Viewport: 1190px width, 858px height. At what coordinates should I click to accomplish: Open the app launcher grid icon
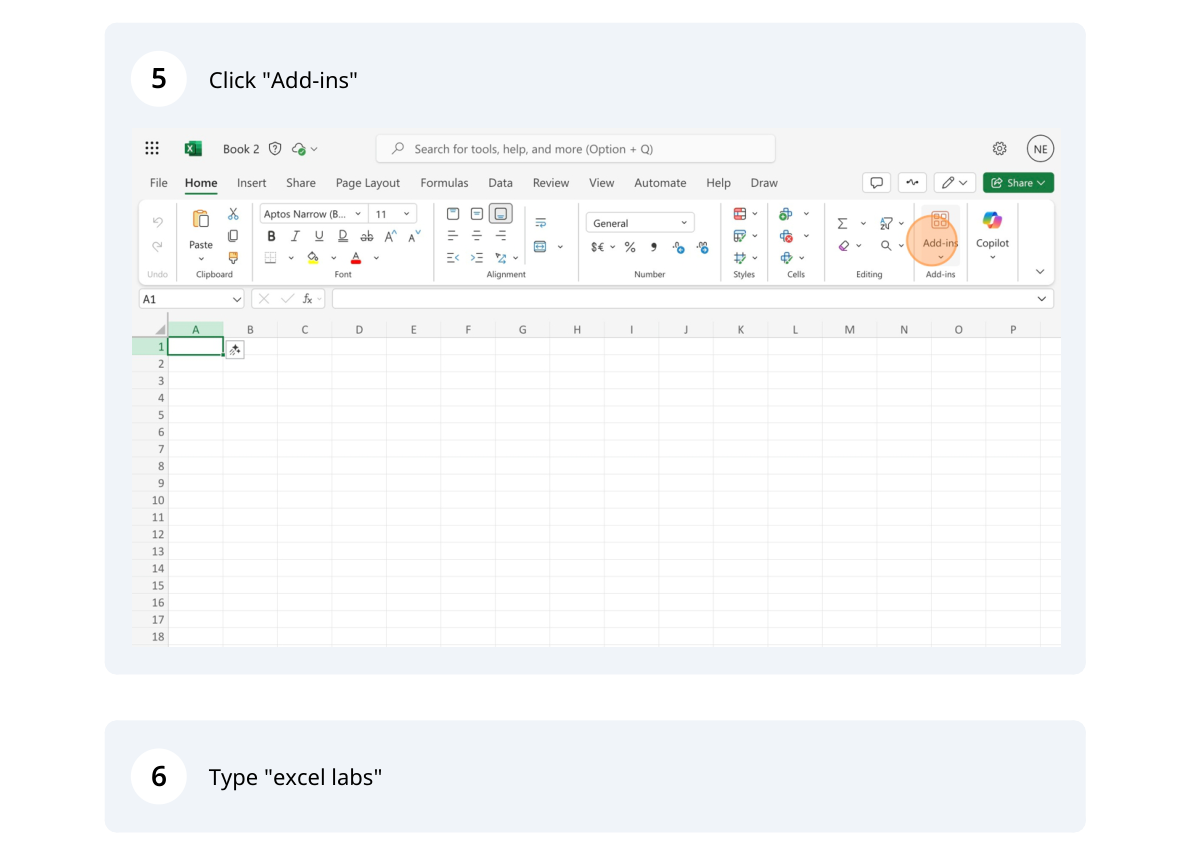click(152, 149)
